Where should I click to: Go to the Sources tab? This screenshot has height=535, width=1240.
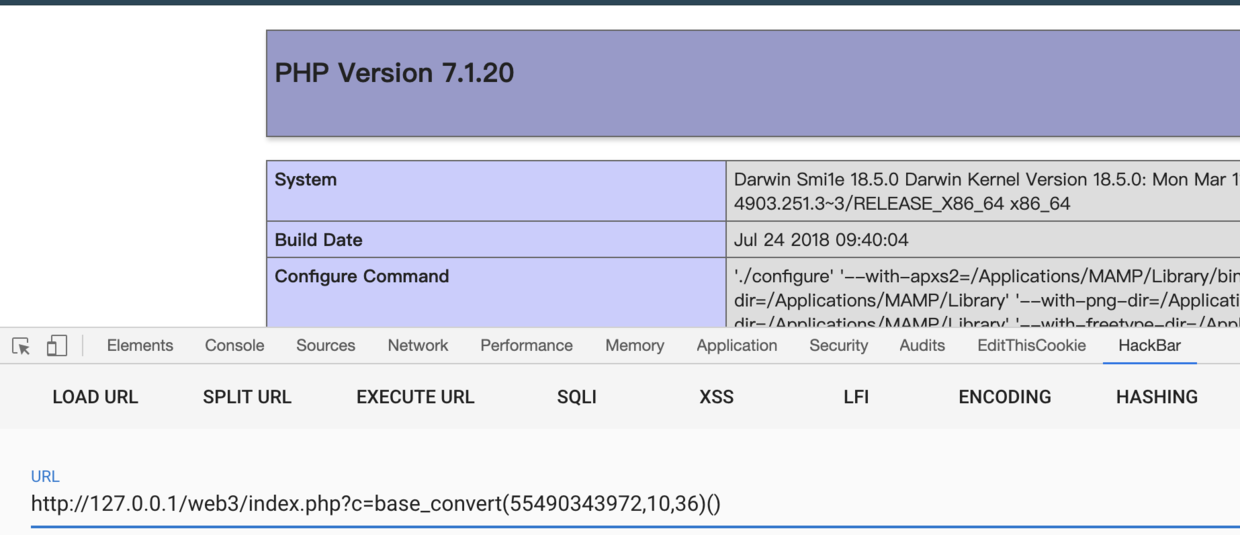[x=325, y=345]
